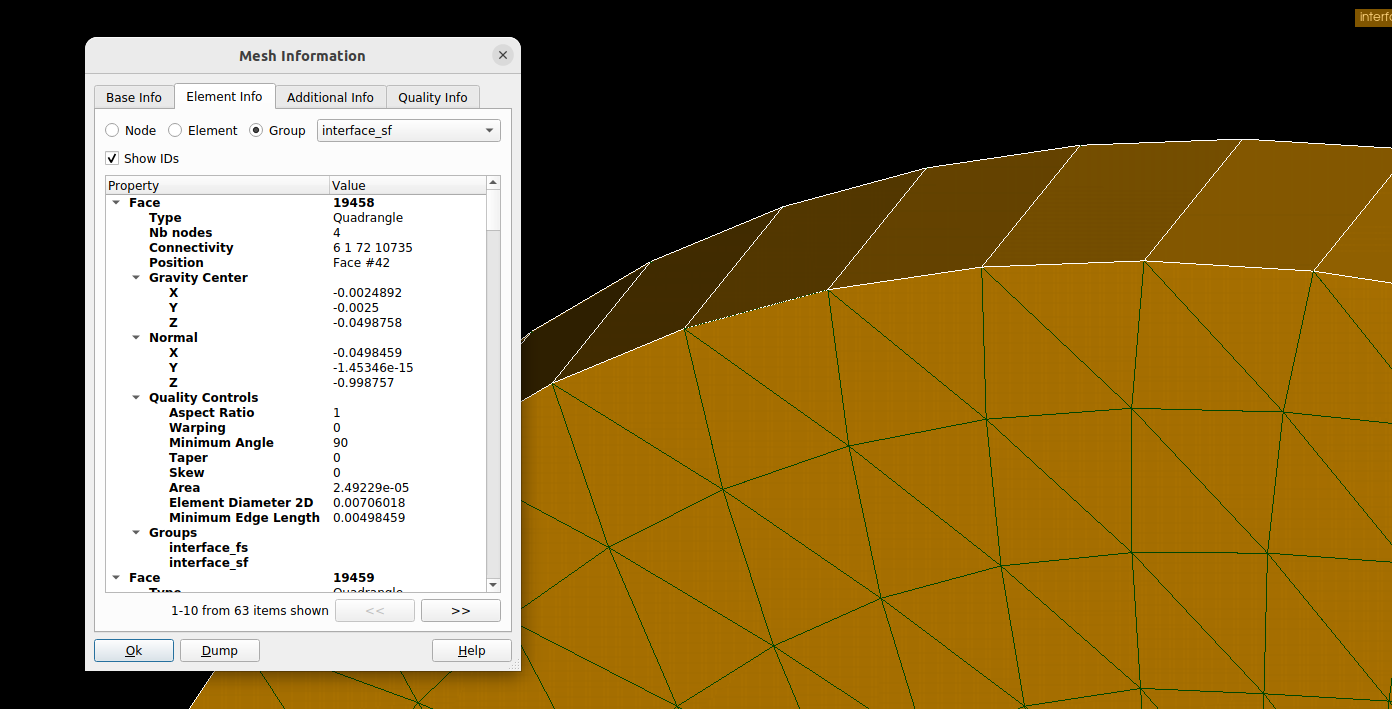Uncheck the Show IDs checkbox

pos(112,159)
